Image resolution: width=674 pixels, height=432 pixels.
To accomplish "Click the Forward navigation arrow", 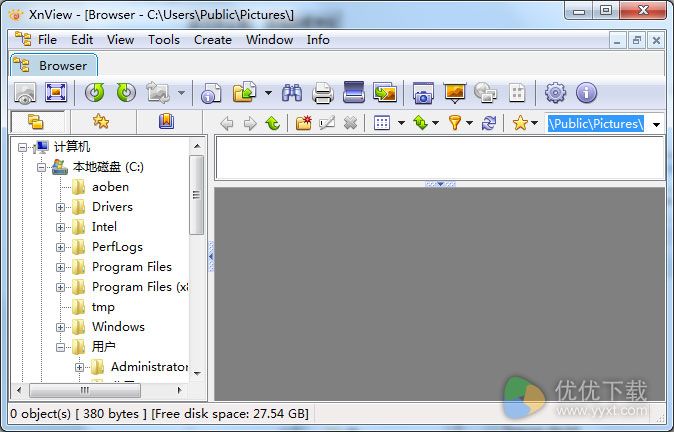I will coord(250,124).
